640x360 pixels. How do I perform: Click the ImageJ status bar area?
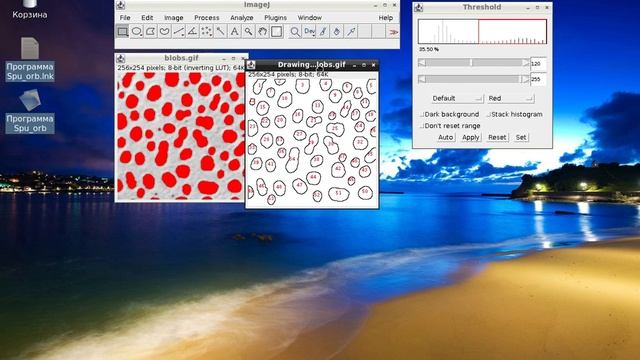click(x=257, y=44)
